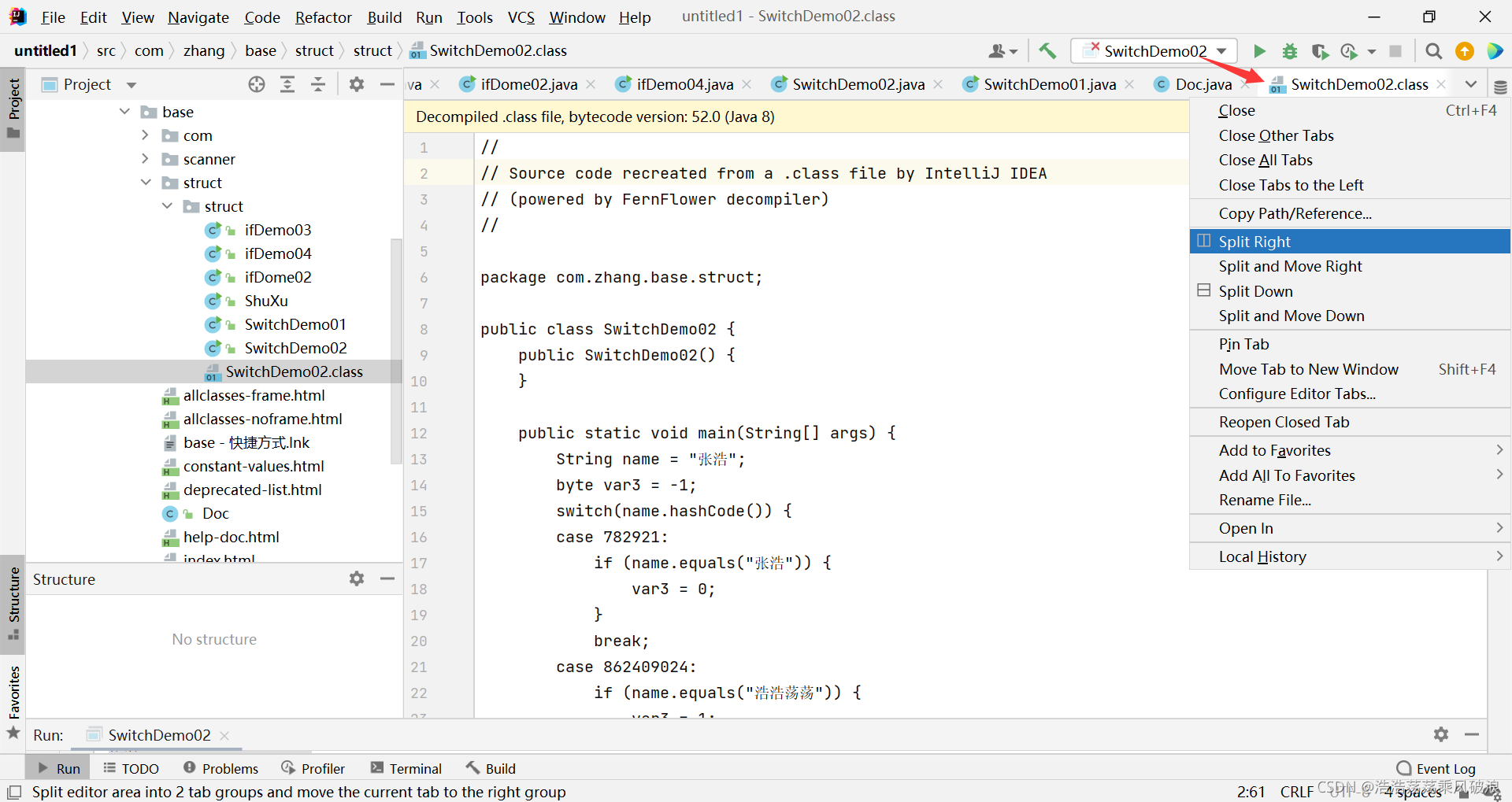The width and height of the screenshot is (1512, 802).
Task: Toggle the Build tool window button
Action: (491, 768)
